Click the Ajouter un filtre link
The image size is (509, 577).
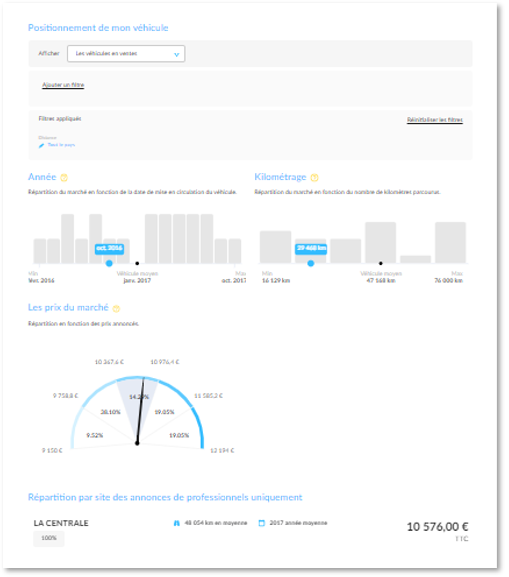pos(63,85)
